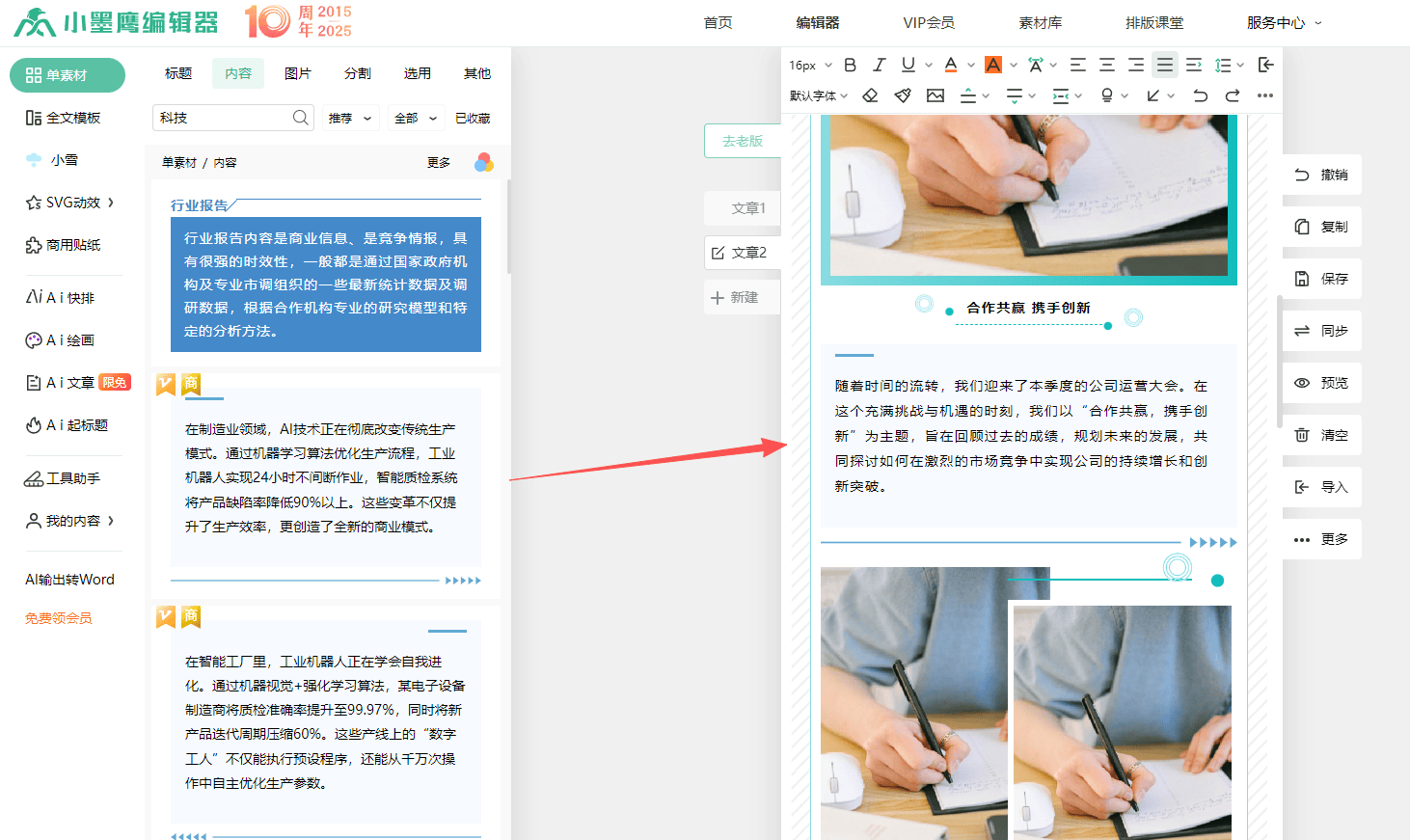The image size is (1410, 840).
Task: Toggle italic text formatting
Action: coord(879,65)
